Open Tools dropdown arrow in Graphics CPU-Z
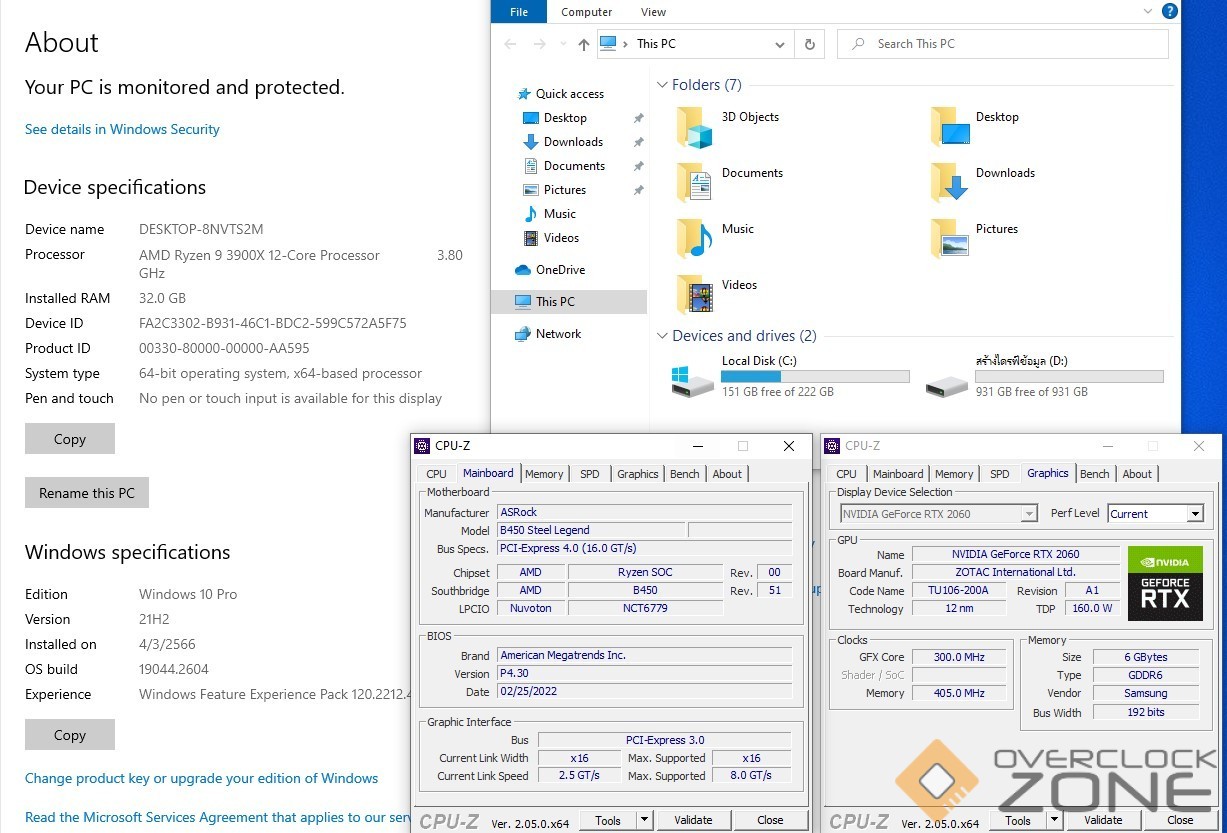The height and width of the screenshot is (833, 1227). pyautogui.click(x=1055, y=820)
